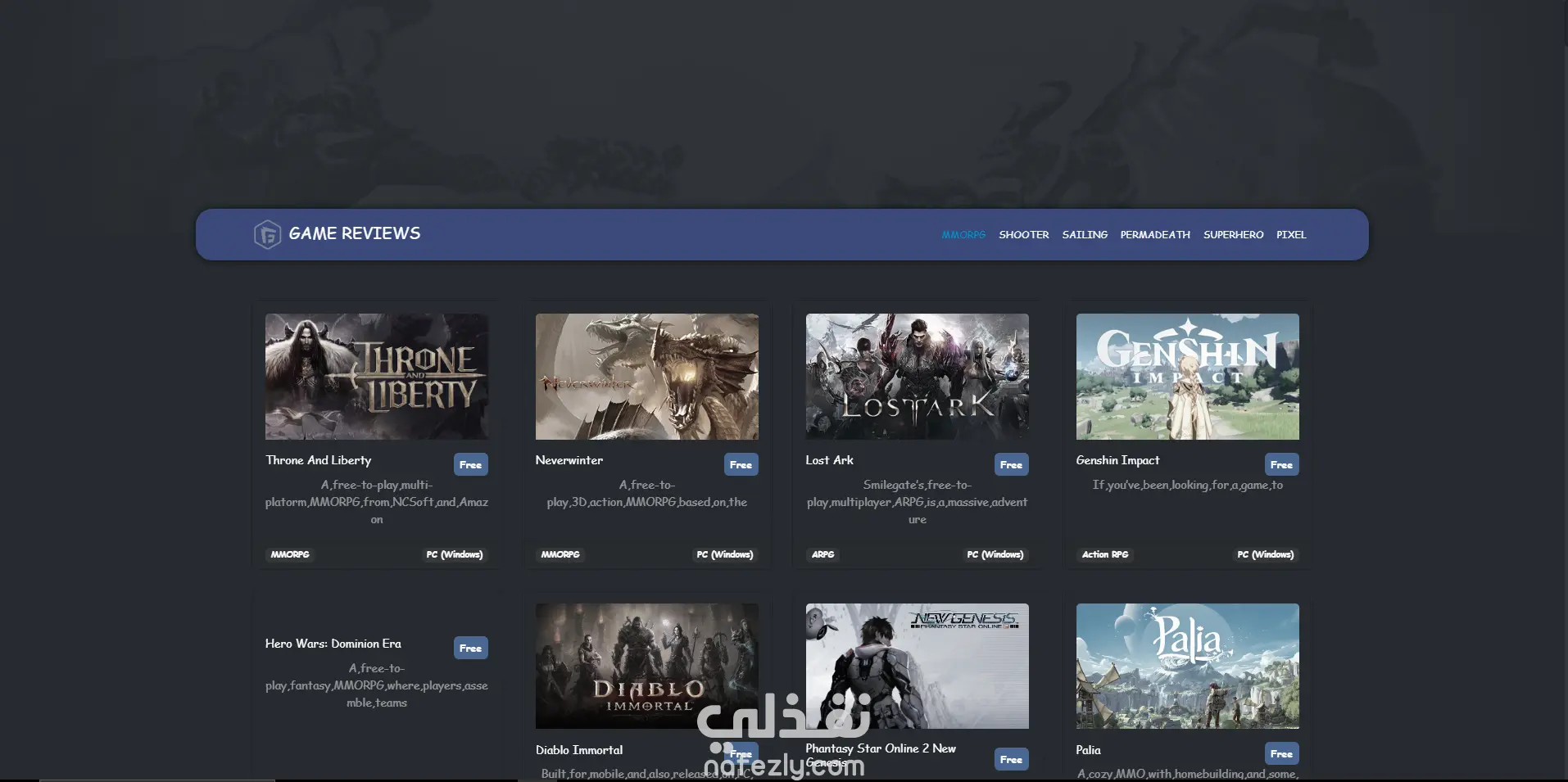Select the ARPG tag on Lost Ark

(823, 554)
